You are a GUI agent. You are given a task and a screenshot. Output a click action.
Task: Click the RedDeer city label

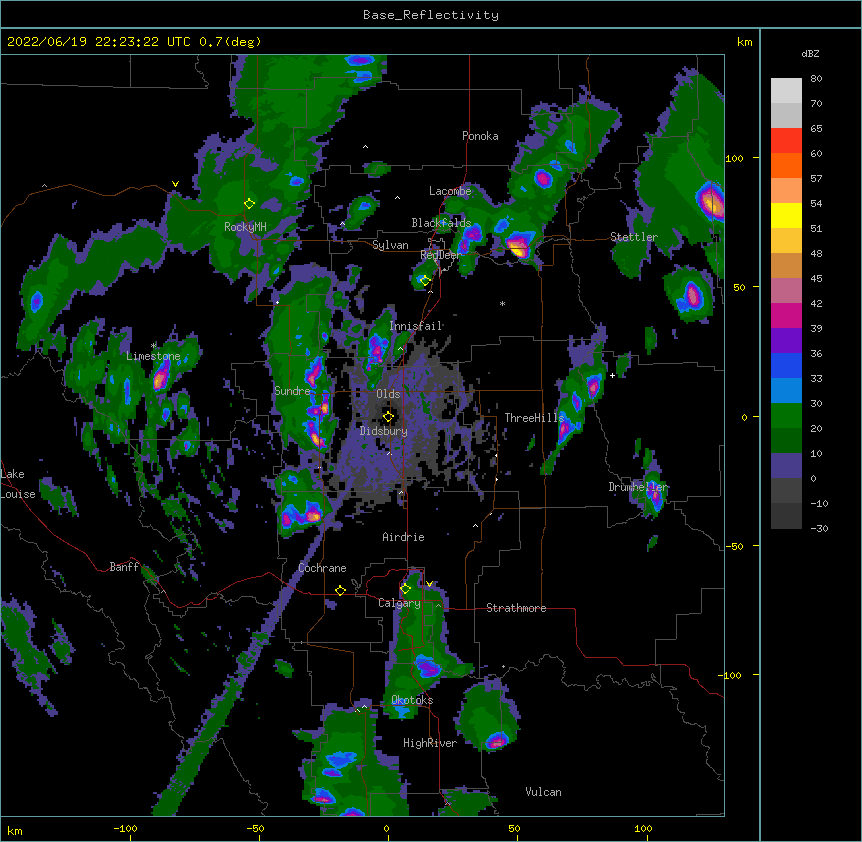click(441, 255)
